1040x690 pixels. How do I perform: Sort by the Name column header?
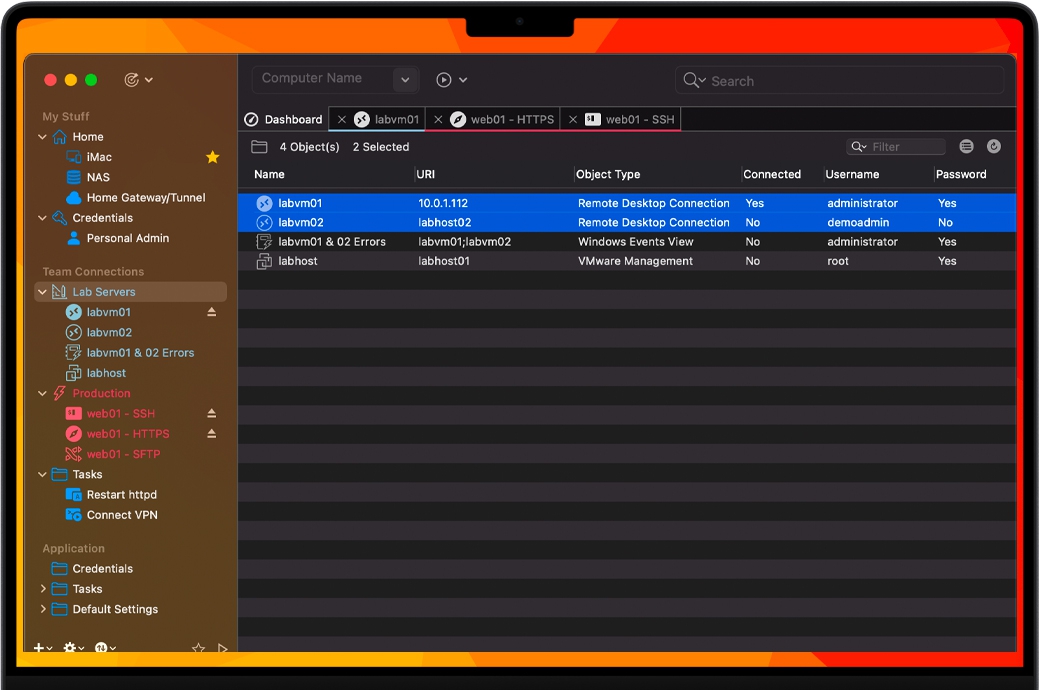coord(269,174)
